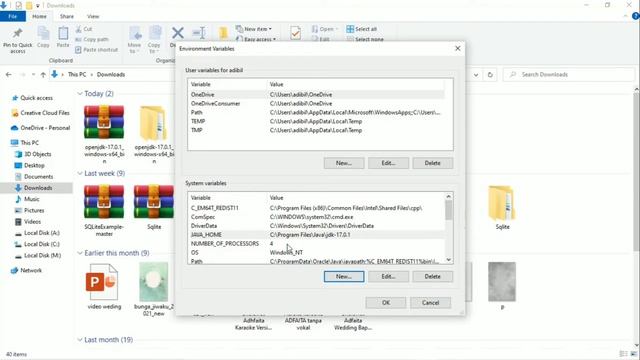Image resolution: width=640 pixels, height=360 pixels.
Task: Click Paste shortcut in ribbon
Action: 97,50
